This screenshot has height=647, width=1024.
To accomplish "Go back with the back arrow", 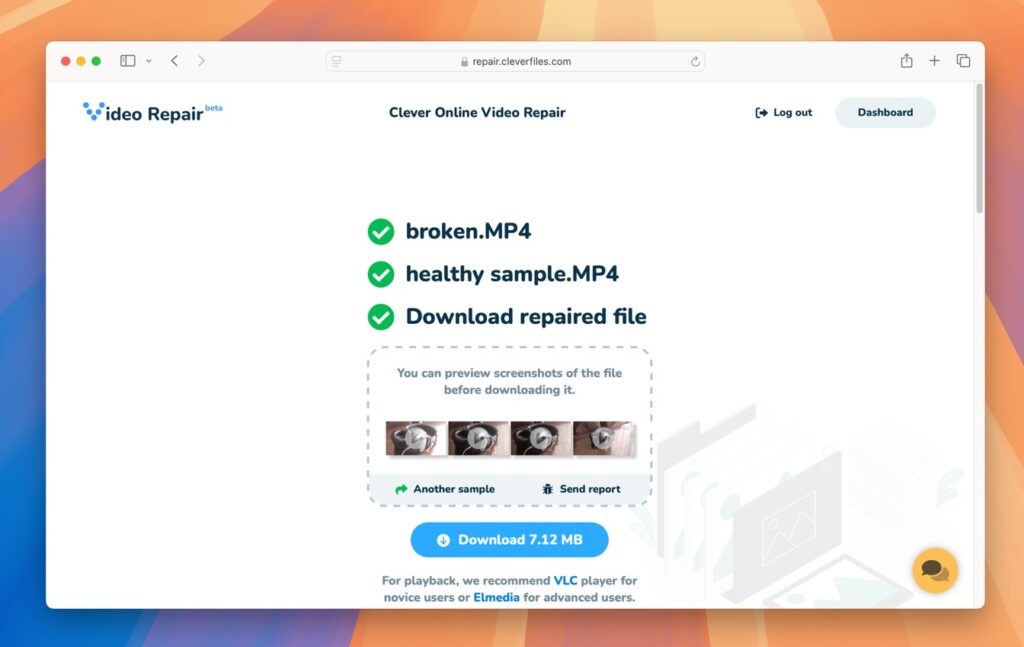I will coord(175,61).
